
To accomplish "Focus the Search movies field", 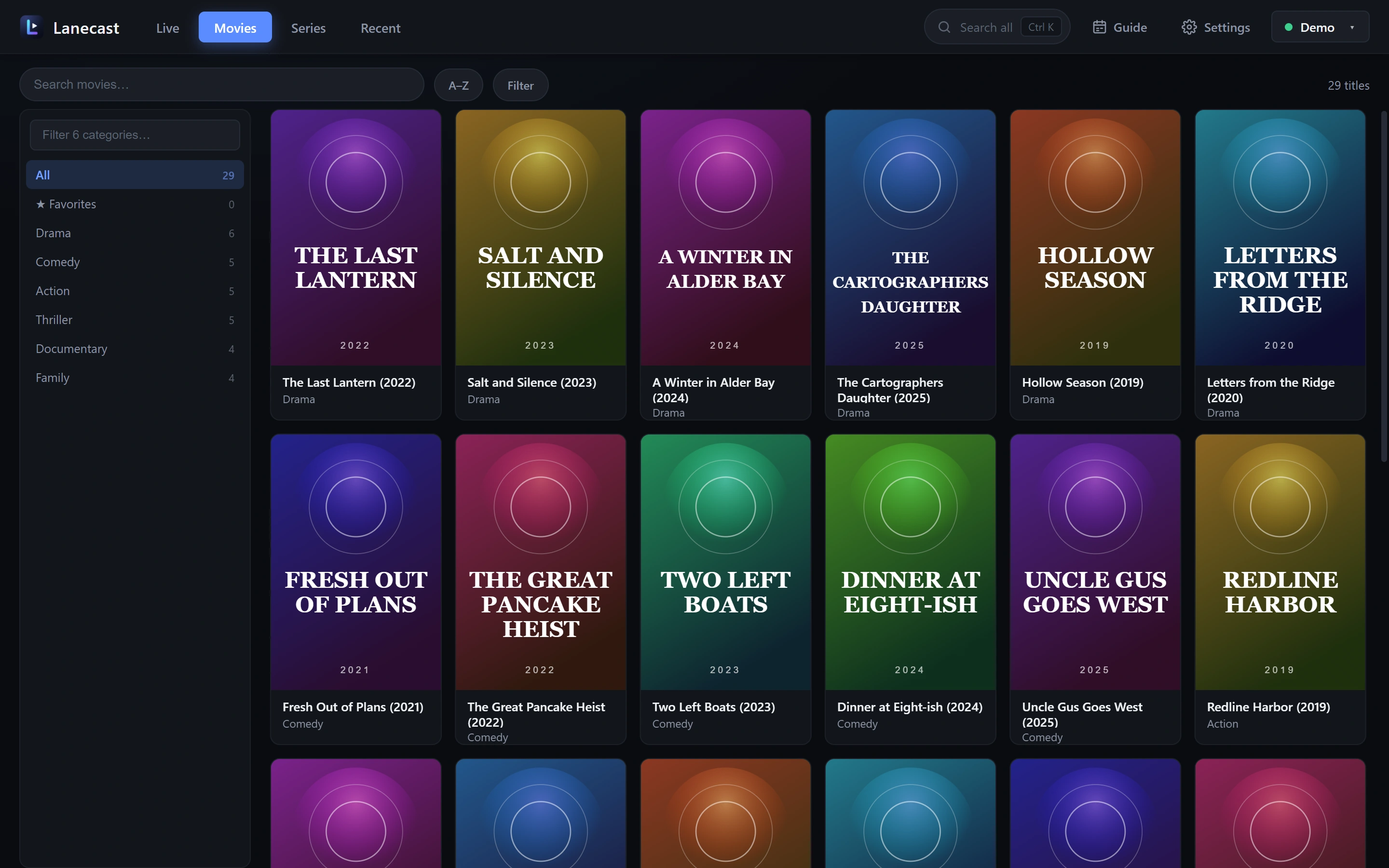I will [221, 84].
